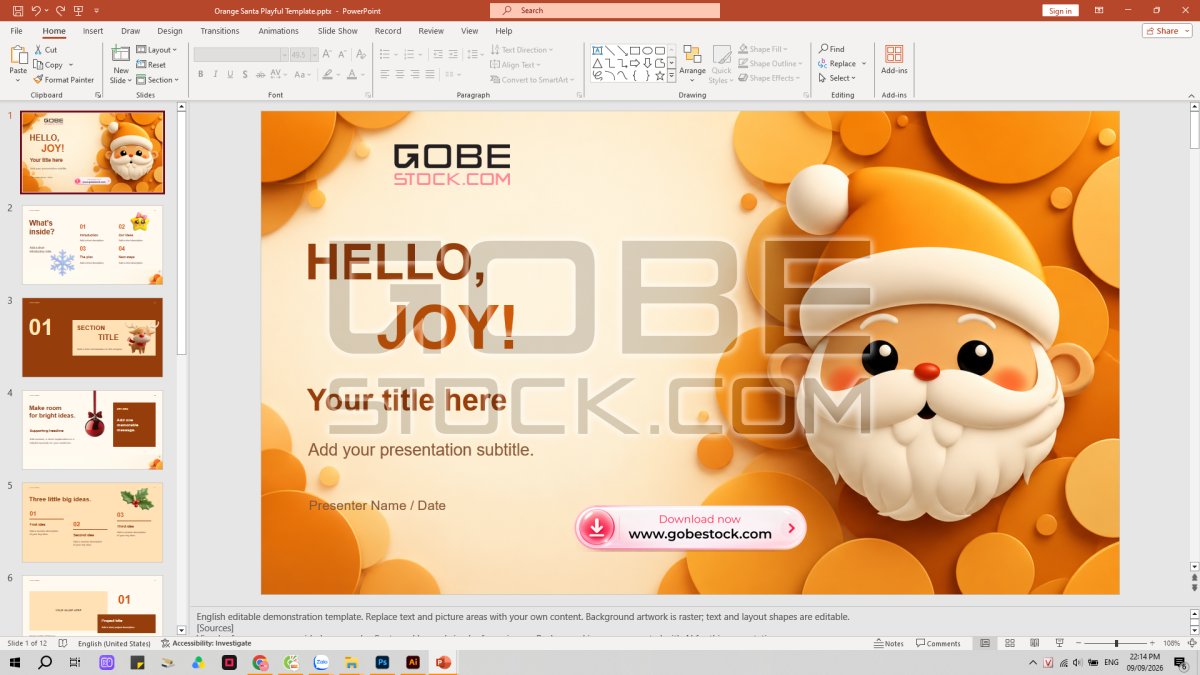Click the Reset slide icon
Screen dimensions: 1200x675
coord(141,64)
